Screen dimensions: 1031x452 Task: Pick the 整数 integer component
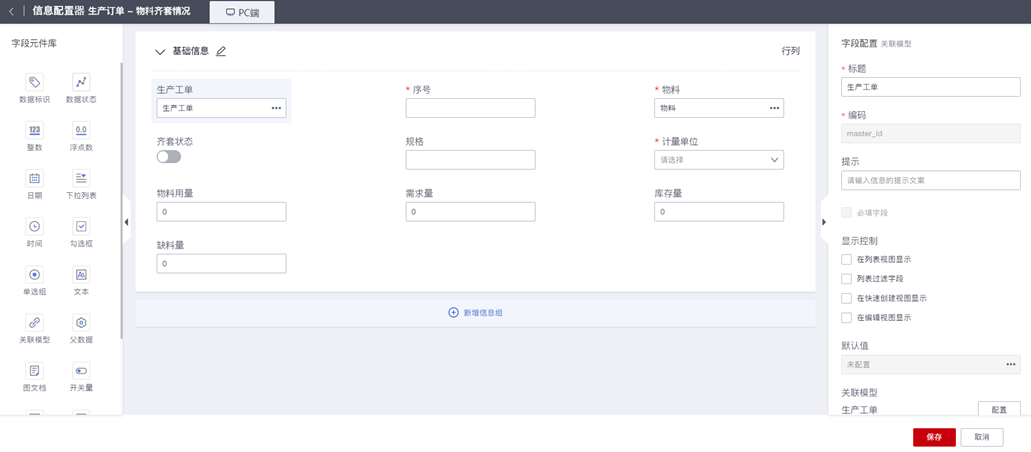[34, 130]
